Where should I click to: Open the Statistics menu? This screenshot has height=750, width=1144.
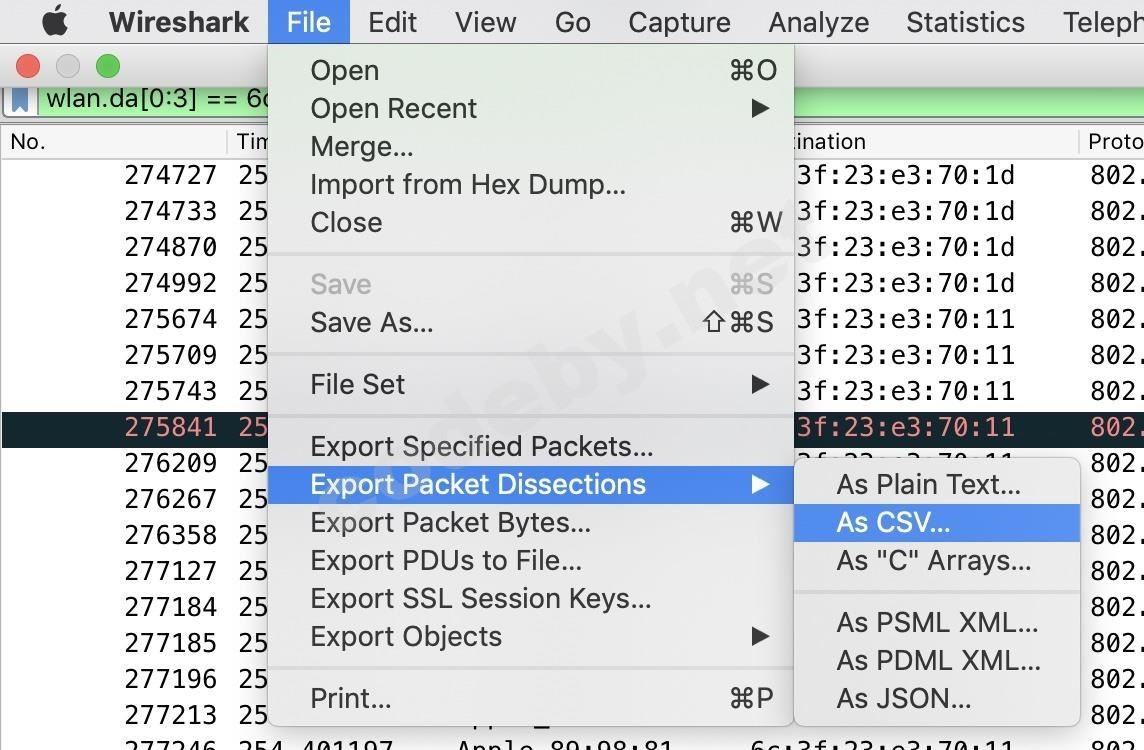[x=965, y=22]
